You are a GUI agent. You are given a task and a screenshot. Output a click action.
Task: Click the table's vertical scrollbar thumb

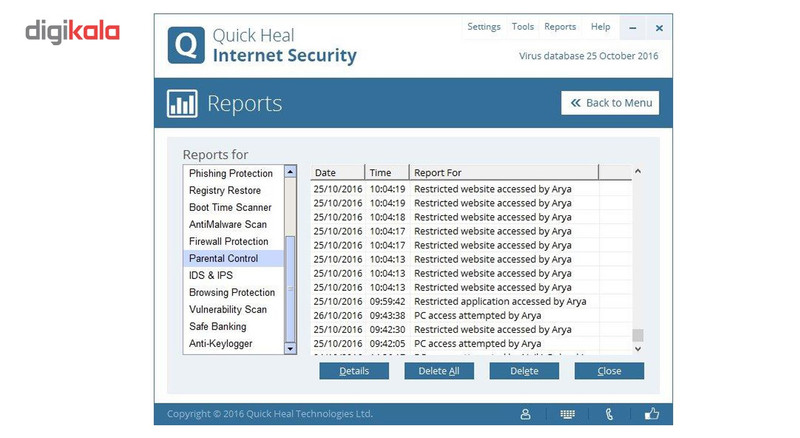pyautogui.click(x=638, y=335)
